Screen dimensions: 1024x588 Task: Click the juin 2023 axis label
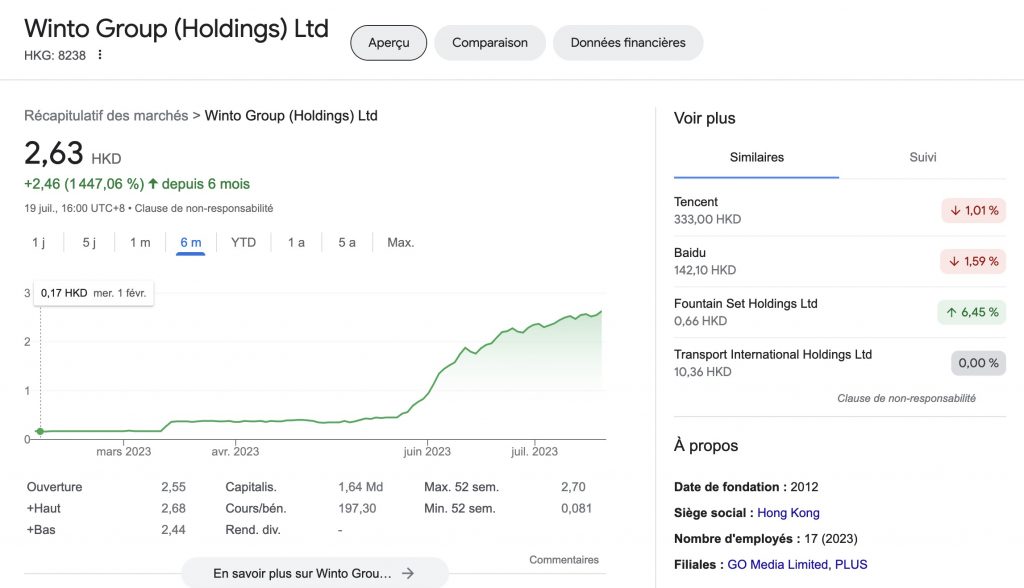click(x=427, y=451)
